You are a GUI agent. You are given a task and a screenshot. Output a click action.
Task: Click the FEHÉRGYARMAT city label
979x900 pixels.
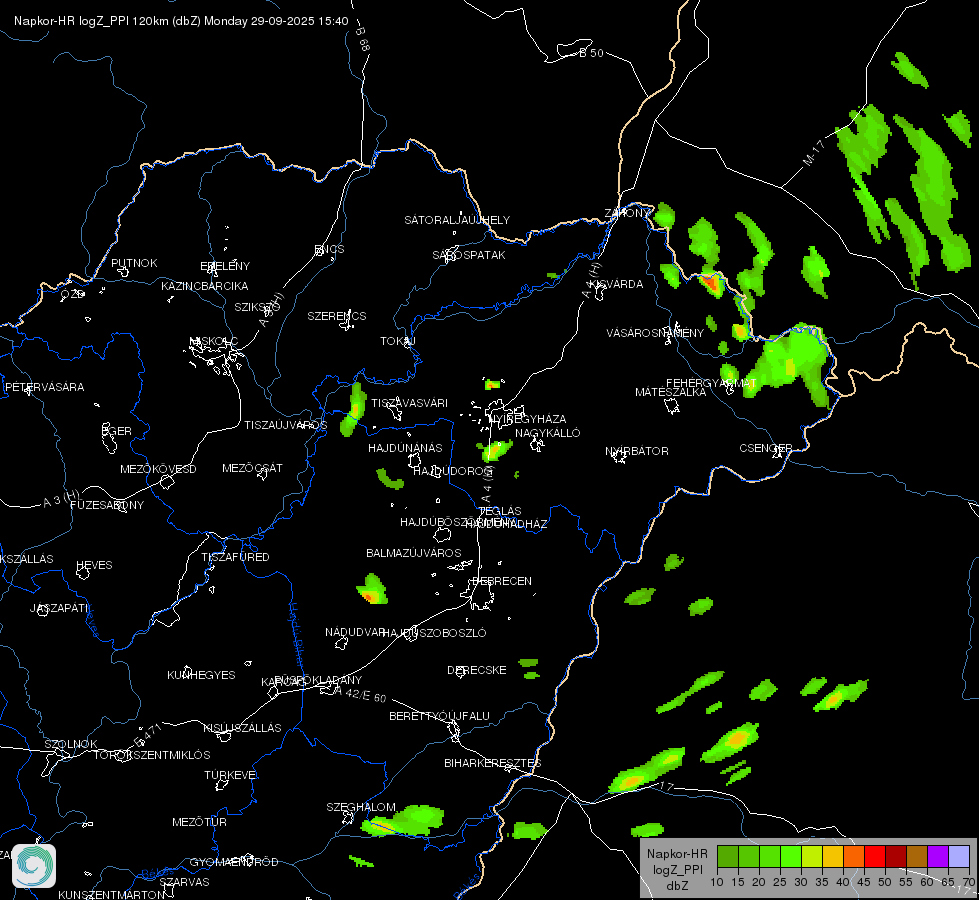coord(711,383)
